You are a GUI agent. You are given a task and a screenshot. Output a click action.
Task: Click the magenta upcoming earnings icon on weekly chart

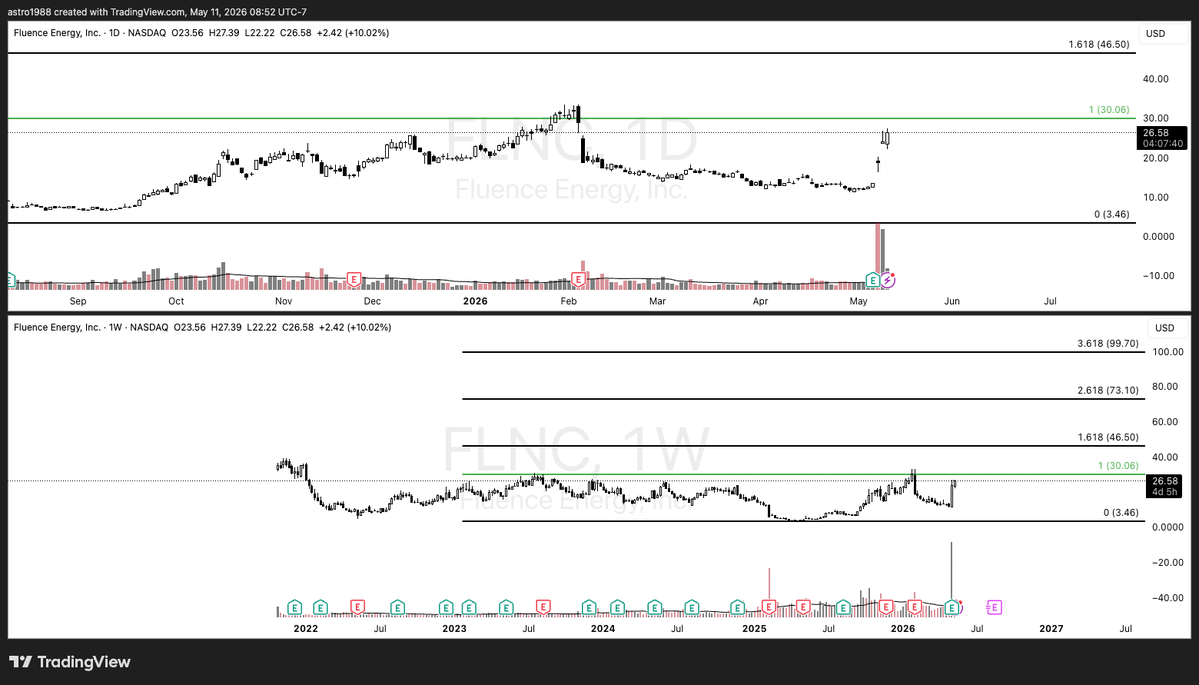coord(993,608)
